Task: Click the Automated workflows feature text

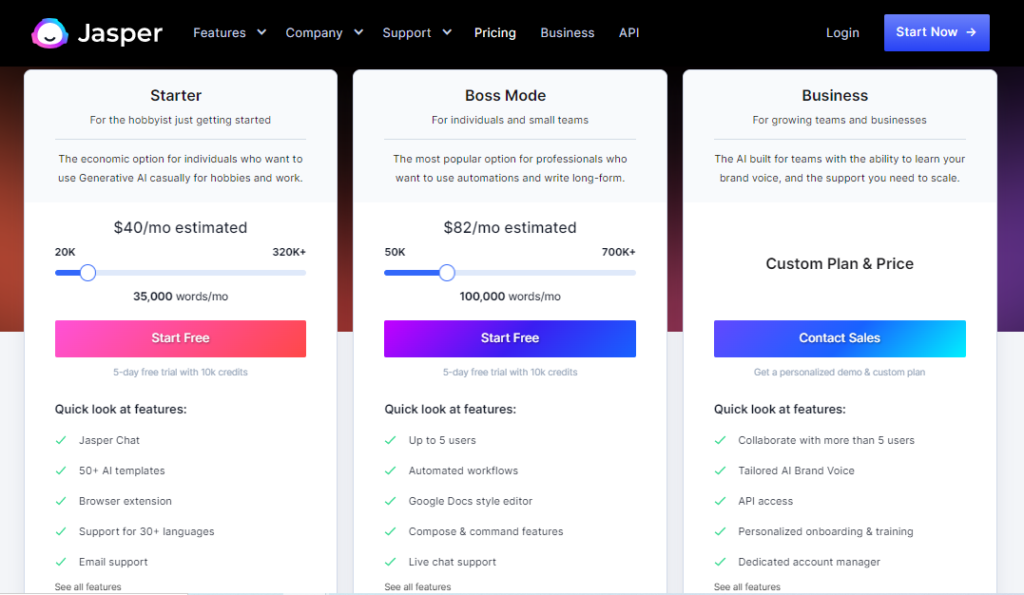Action: tap(463, 470)
